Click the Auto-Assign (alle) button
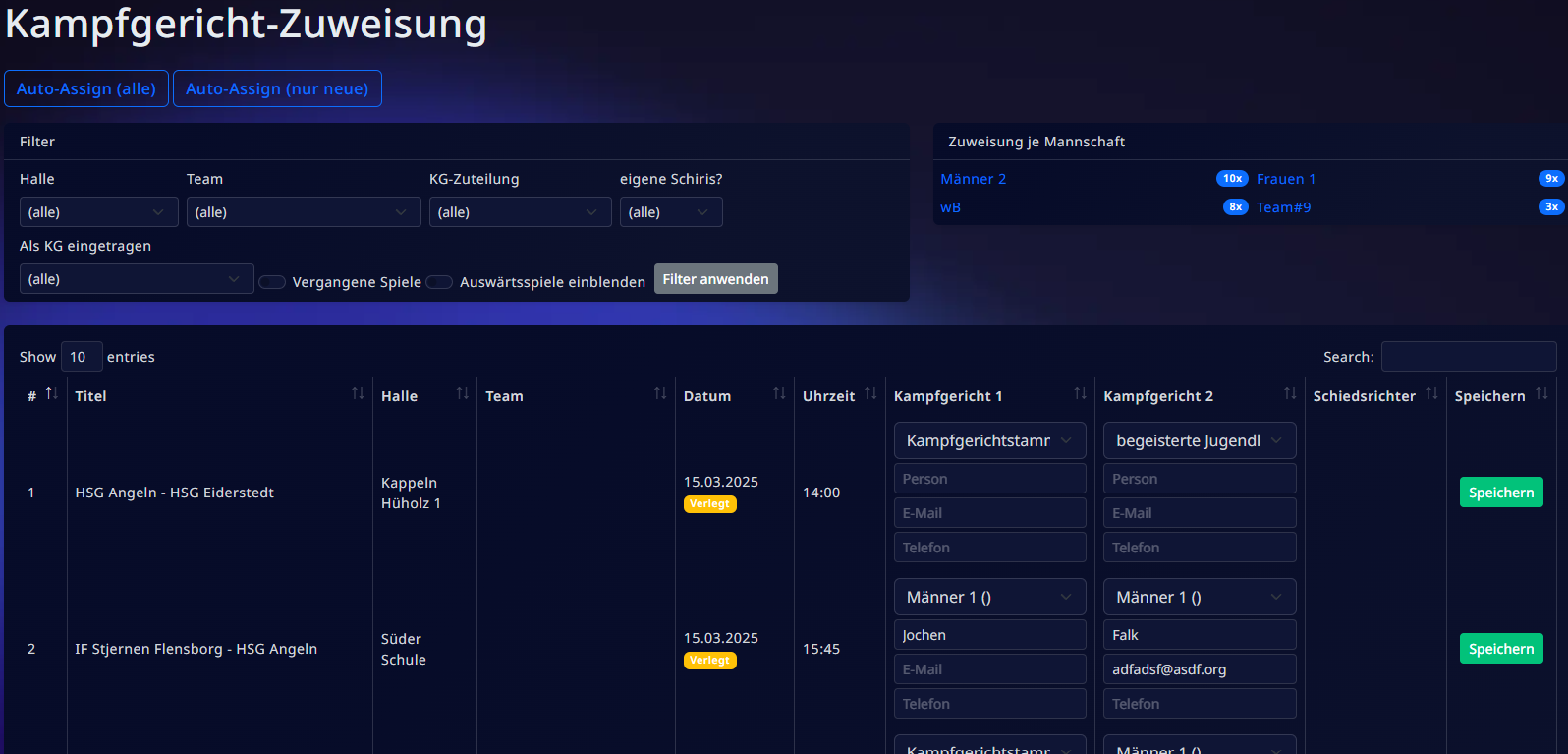1568x754 pixels. [x=86, y=88]
